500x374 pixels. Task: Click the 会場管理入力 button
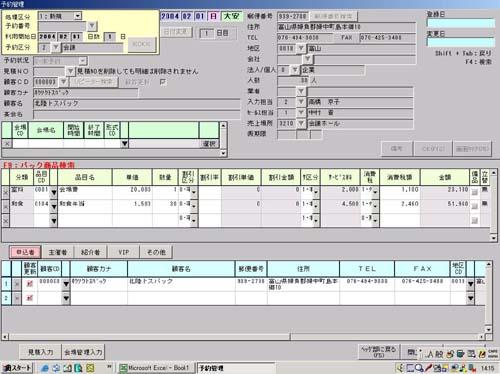point(83,352)
